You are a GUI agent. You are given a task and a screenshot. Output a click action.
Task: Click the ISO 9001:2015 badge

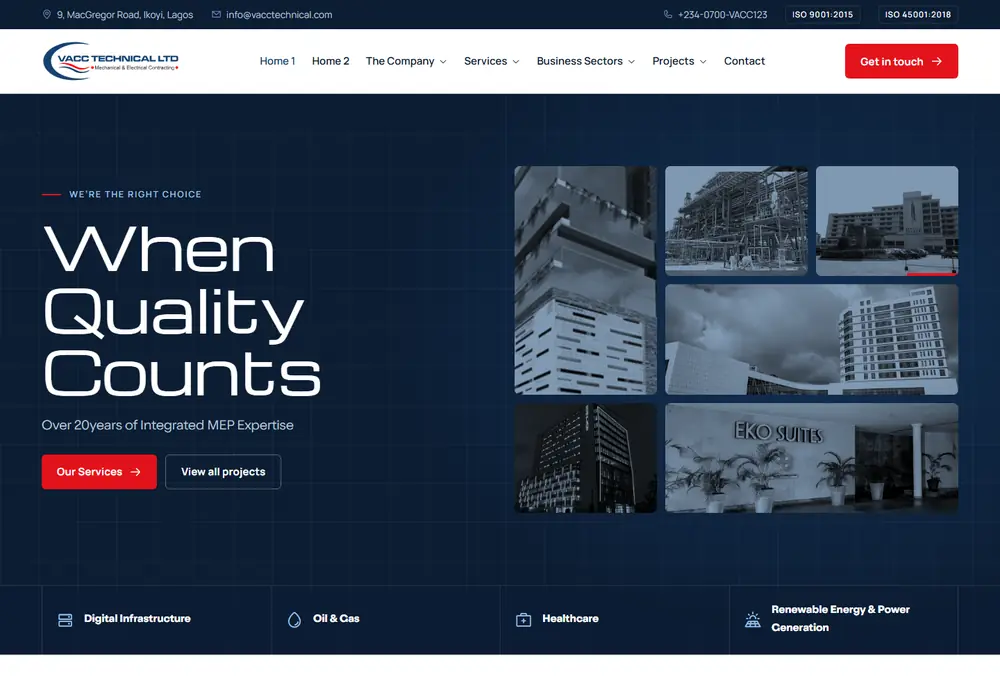coord(822,14)
